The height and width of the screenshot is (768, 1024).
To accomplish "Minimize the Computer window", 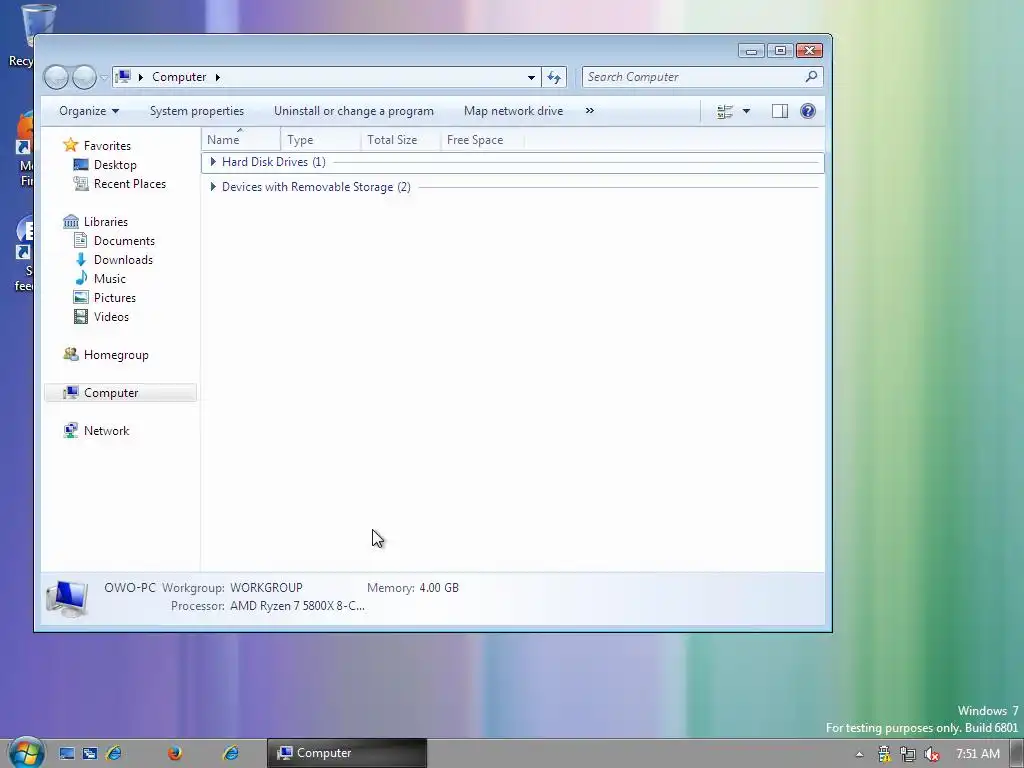I will (752, 51).
